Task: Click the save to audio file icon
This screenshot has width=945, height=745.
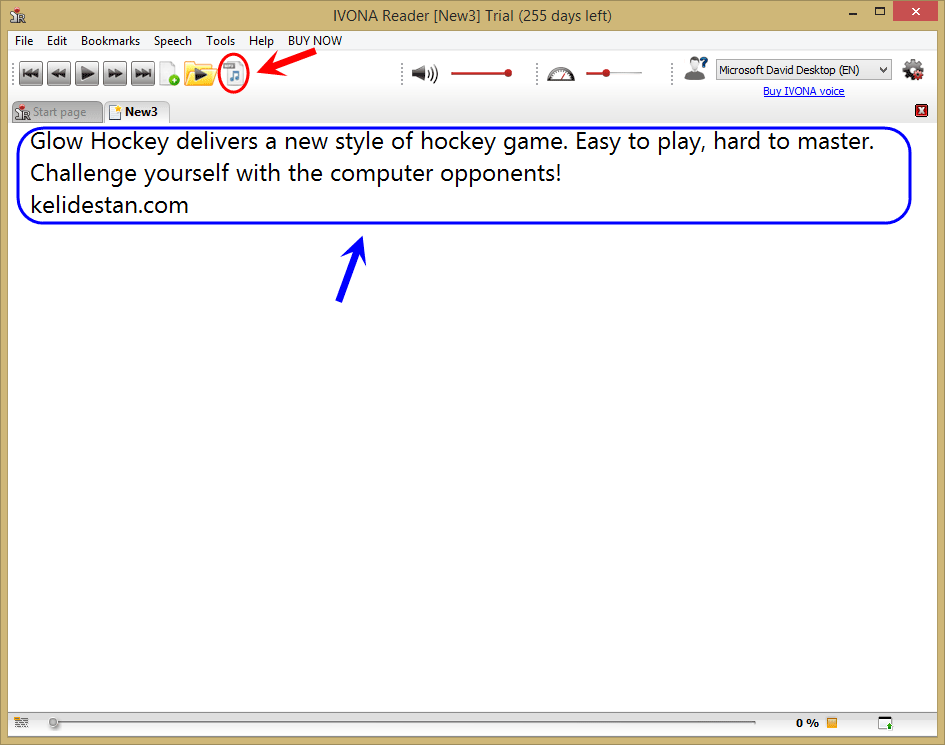Action: (x=234, y=74)
